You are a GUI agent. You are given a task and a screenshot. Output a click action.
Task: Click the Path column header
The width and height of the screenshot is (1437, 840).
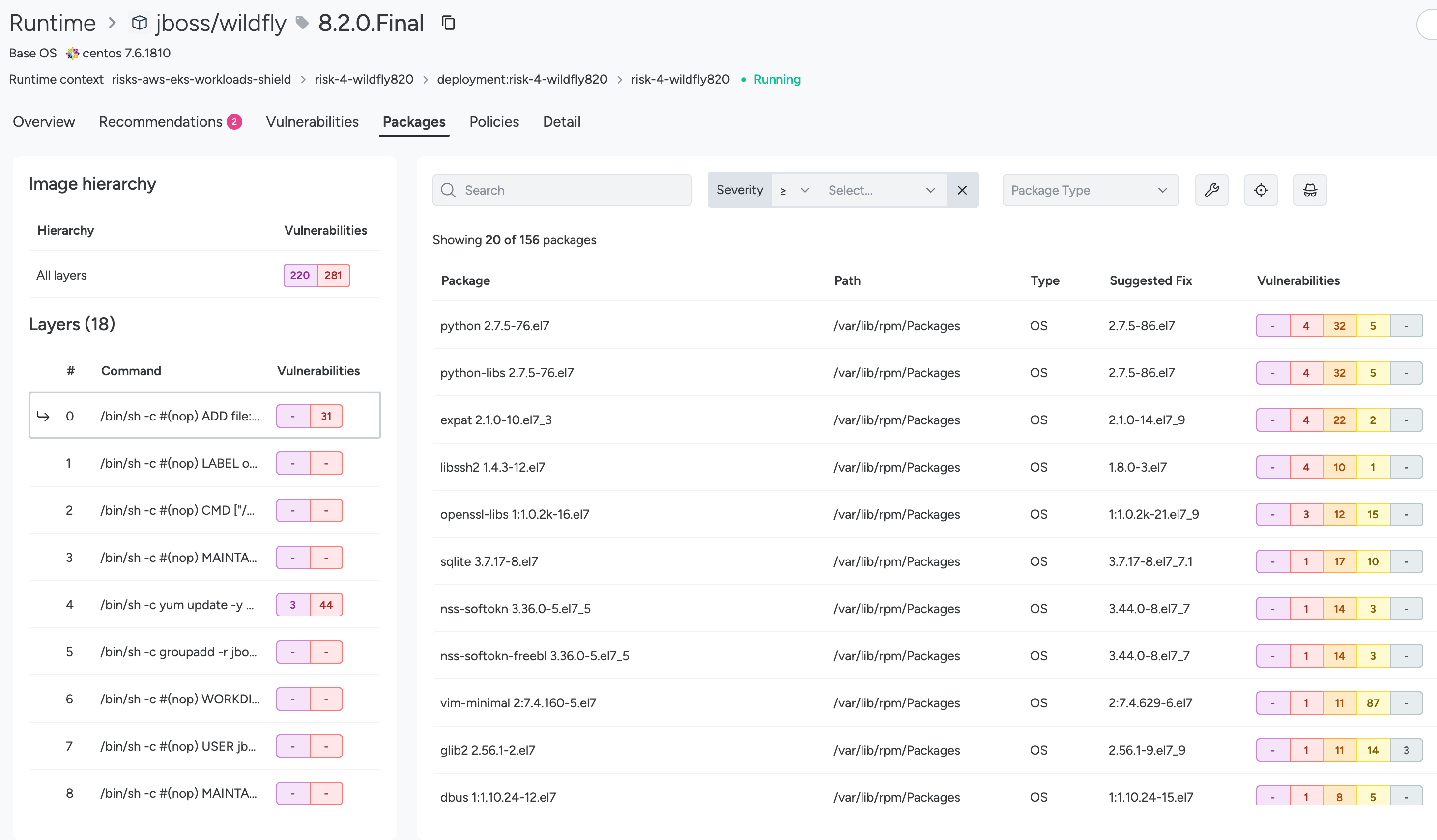click(x=847, y=280)
